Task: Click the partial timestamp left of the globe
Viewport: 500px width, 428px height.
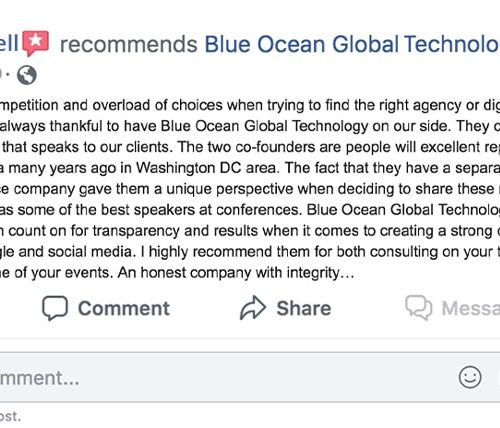Action: point(1,75)
